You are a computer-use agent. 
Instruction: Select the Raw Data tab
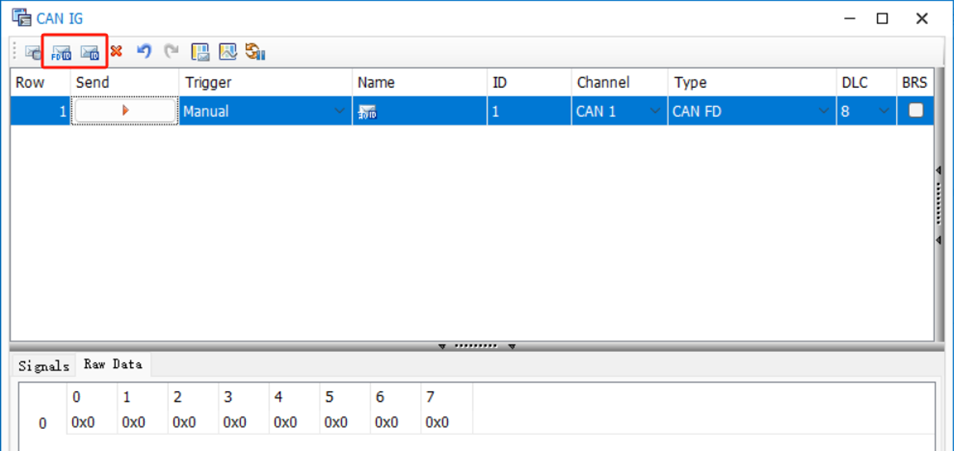click(x=112, y=365)
